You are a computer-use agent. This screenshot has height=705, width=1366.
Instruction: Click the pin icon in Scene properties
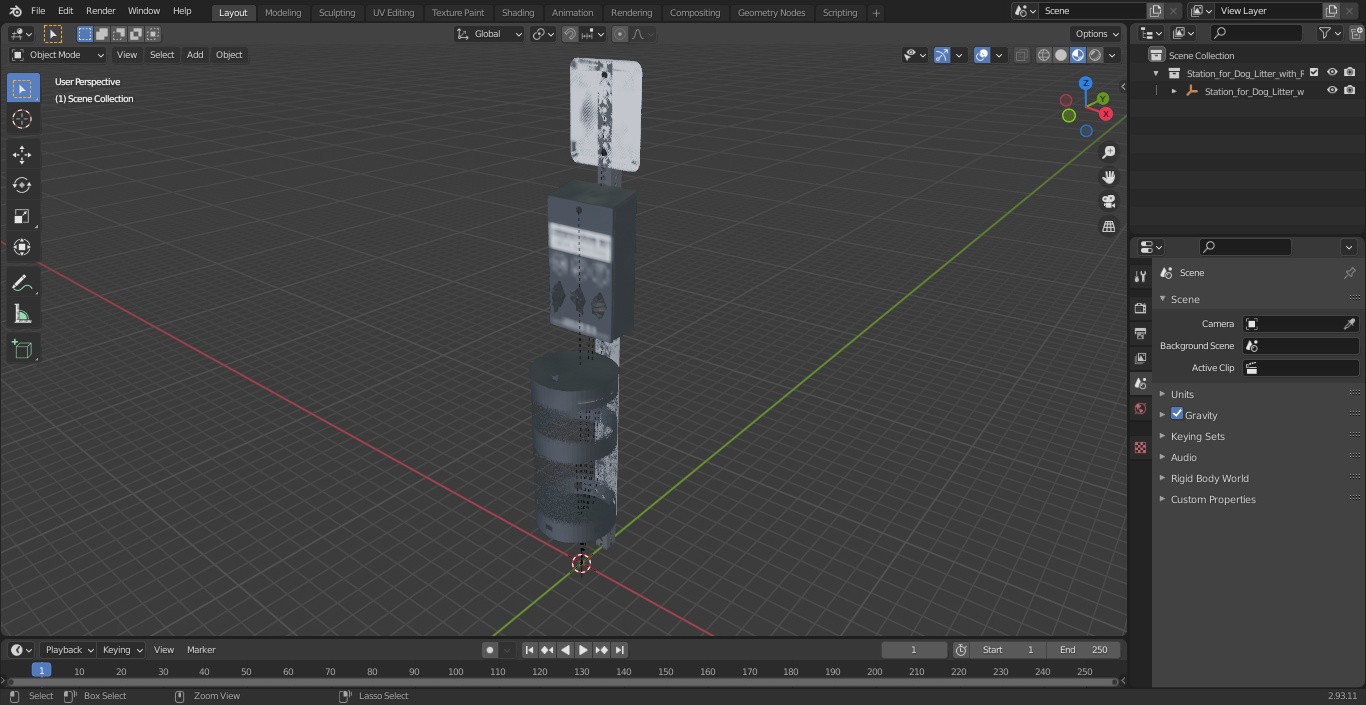(1349, 273)
